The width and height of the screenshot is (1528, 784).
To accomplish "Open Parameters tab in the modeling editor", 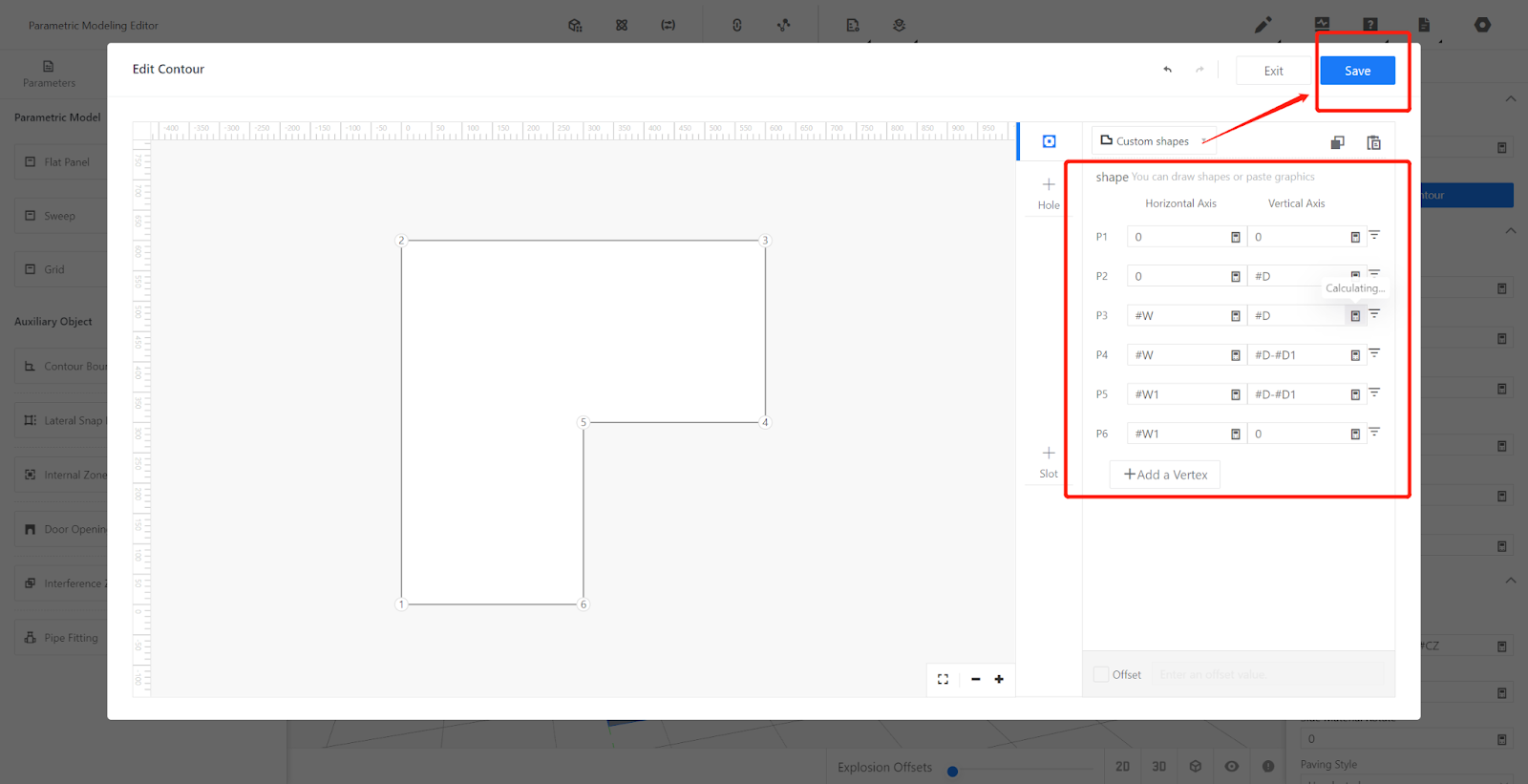I will (x=49, y=74).
